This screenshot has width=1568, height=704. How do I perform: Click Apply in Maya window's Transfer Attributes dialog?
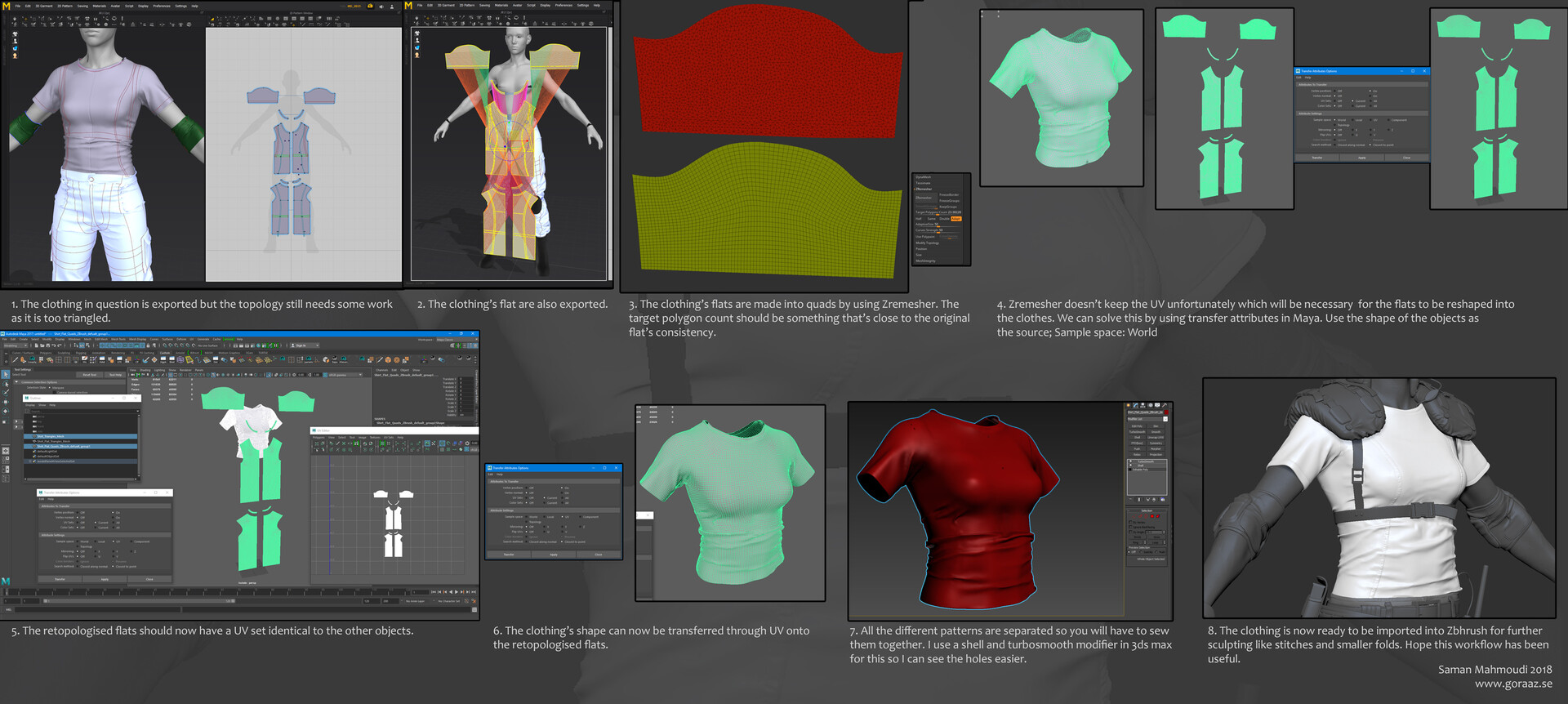click(105, 579)
